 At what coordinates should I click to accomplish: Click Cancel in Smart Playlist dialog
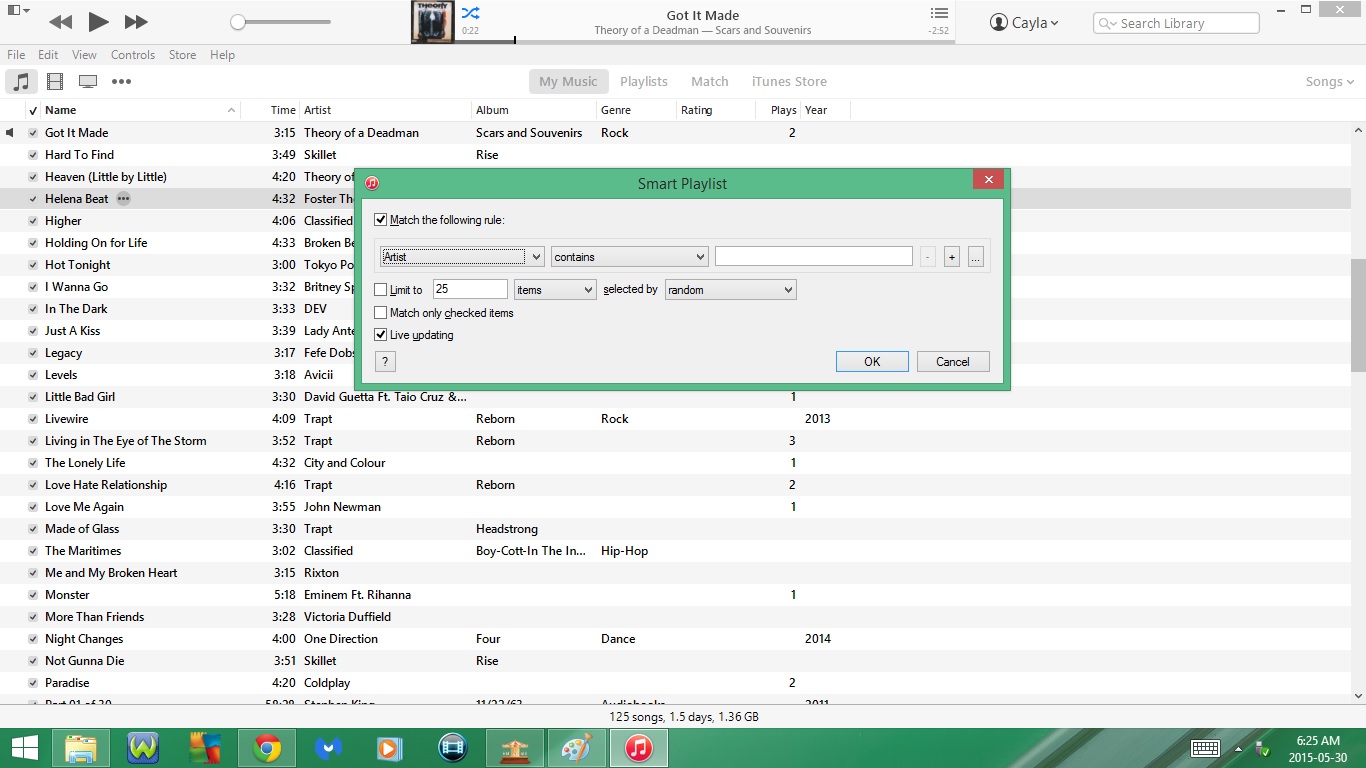[x=953, y=362]
